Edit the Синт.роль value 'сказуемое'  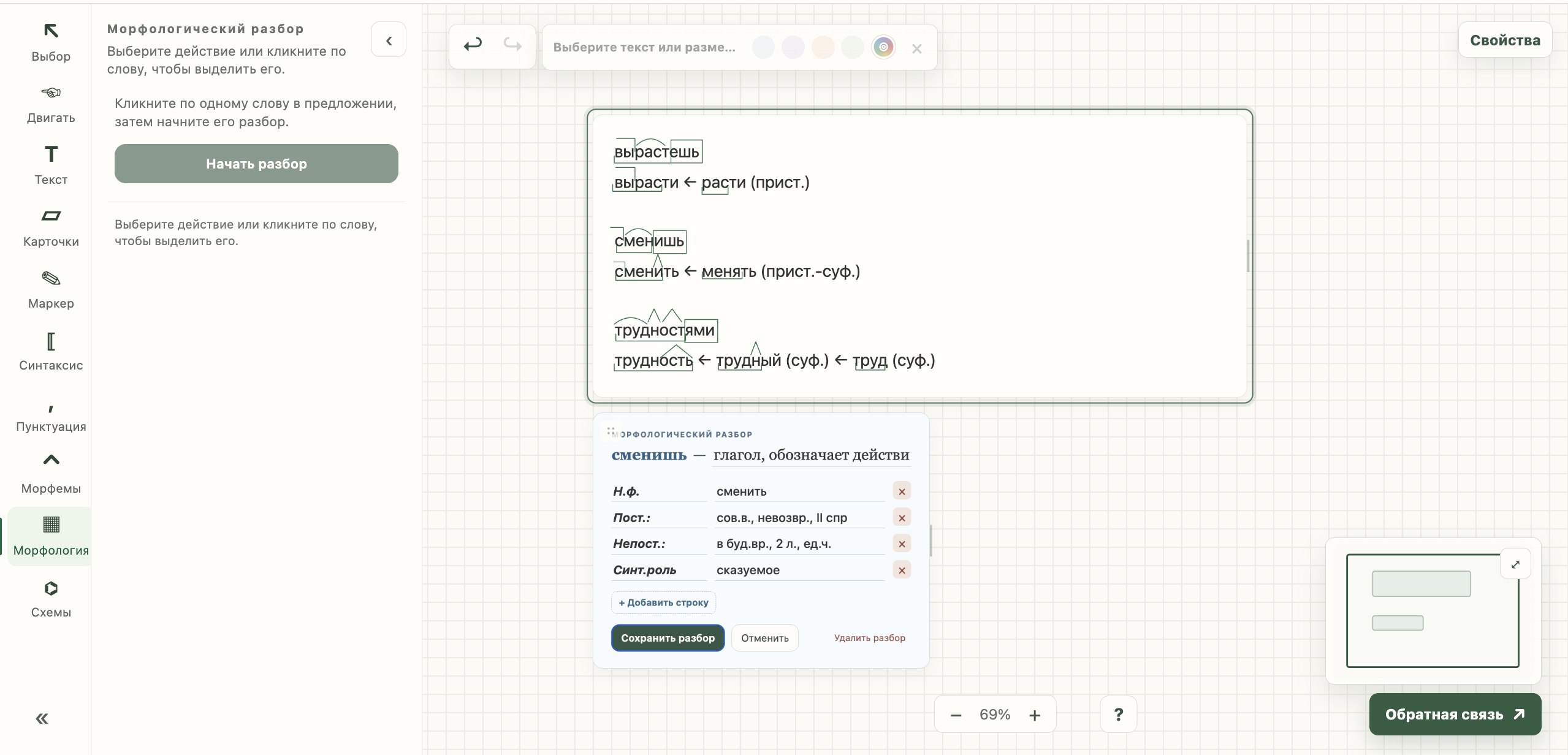799,570
